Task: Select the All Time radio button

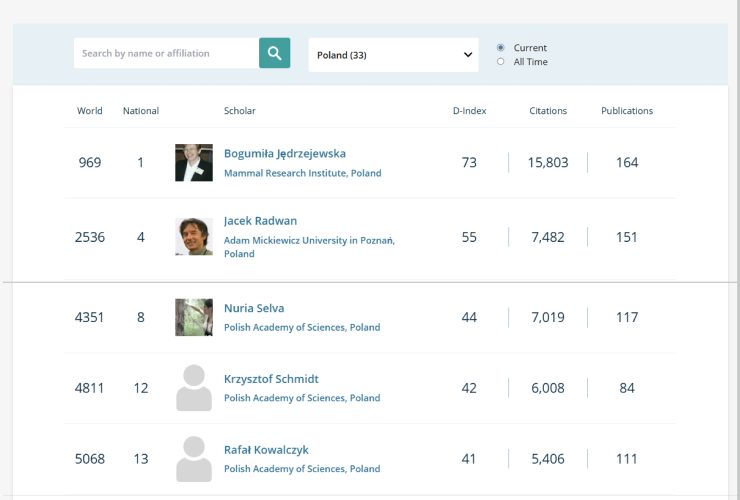Action: 501,62
